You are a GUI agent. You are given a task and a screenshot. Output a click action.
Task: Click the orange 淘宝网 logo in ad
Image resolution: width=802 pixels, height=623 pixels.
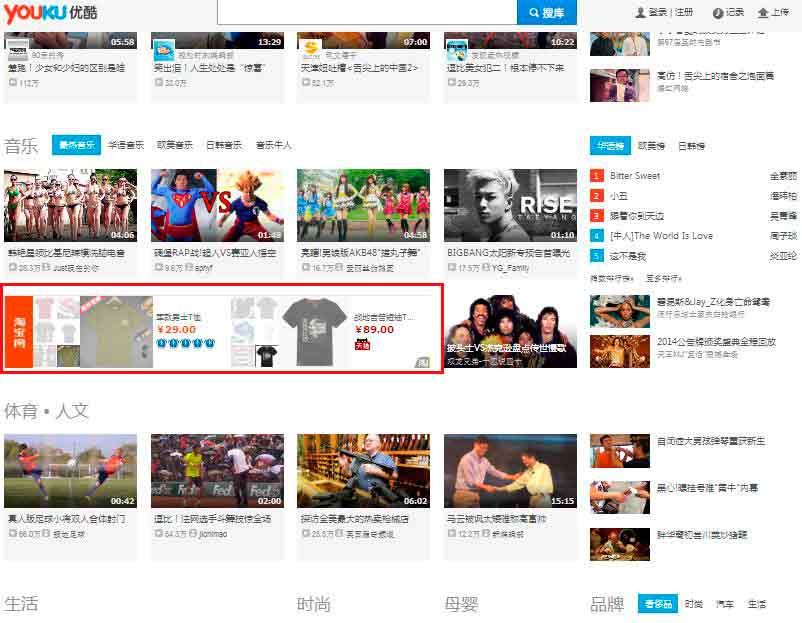19,331
